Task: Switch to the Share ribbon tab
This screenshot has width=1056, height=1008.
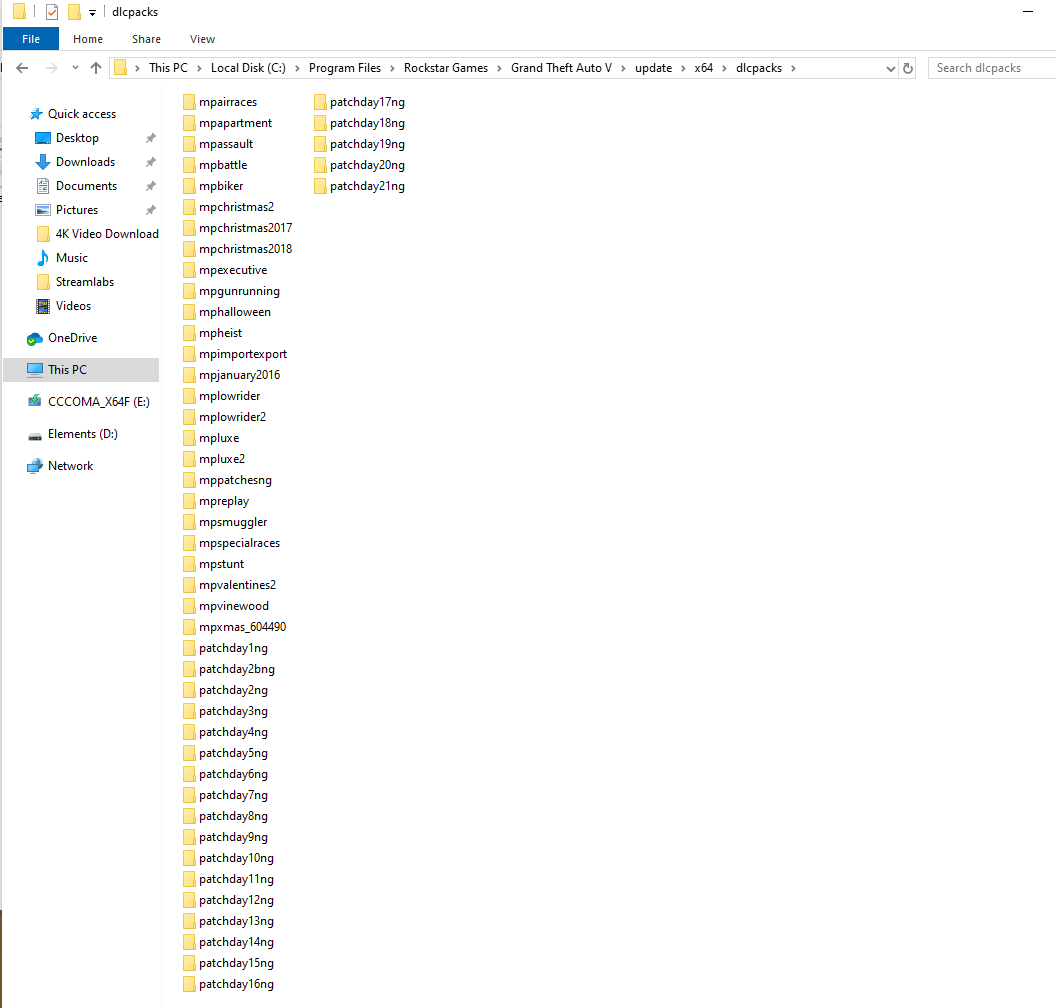Action: point(146,39)
